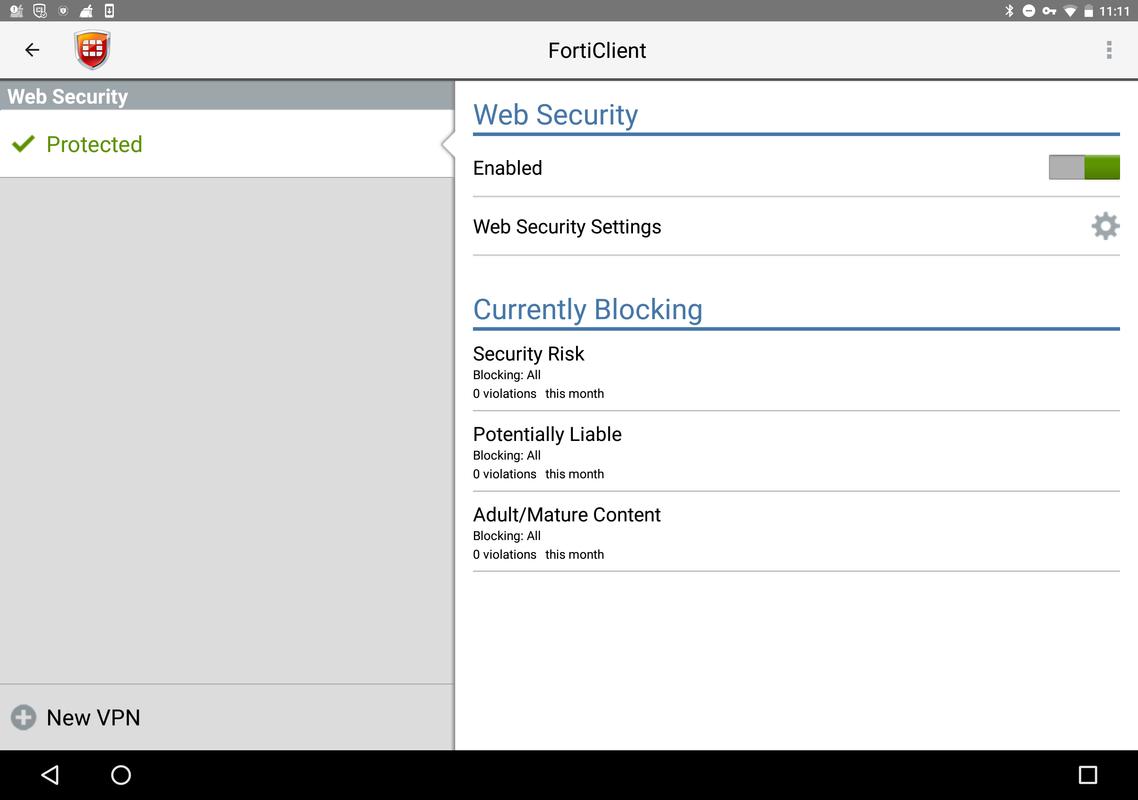Click the FortiClient shield logo
This screenshot has height=800, width=1138.
pos(92,49)
